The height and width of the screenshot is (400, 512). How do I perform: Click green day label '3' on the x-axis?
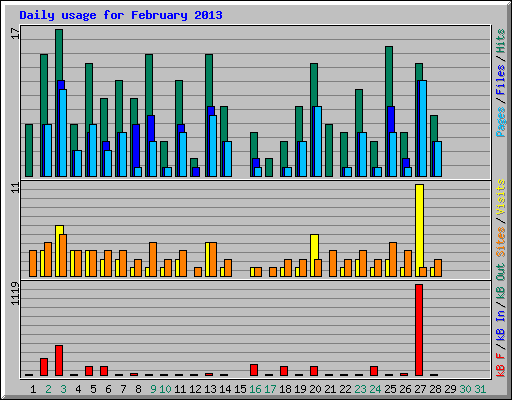63,389
